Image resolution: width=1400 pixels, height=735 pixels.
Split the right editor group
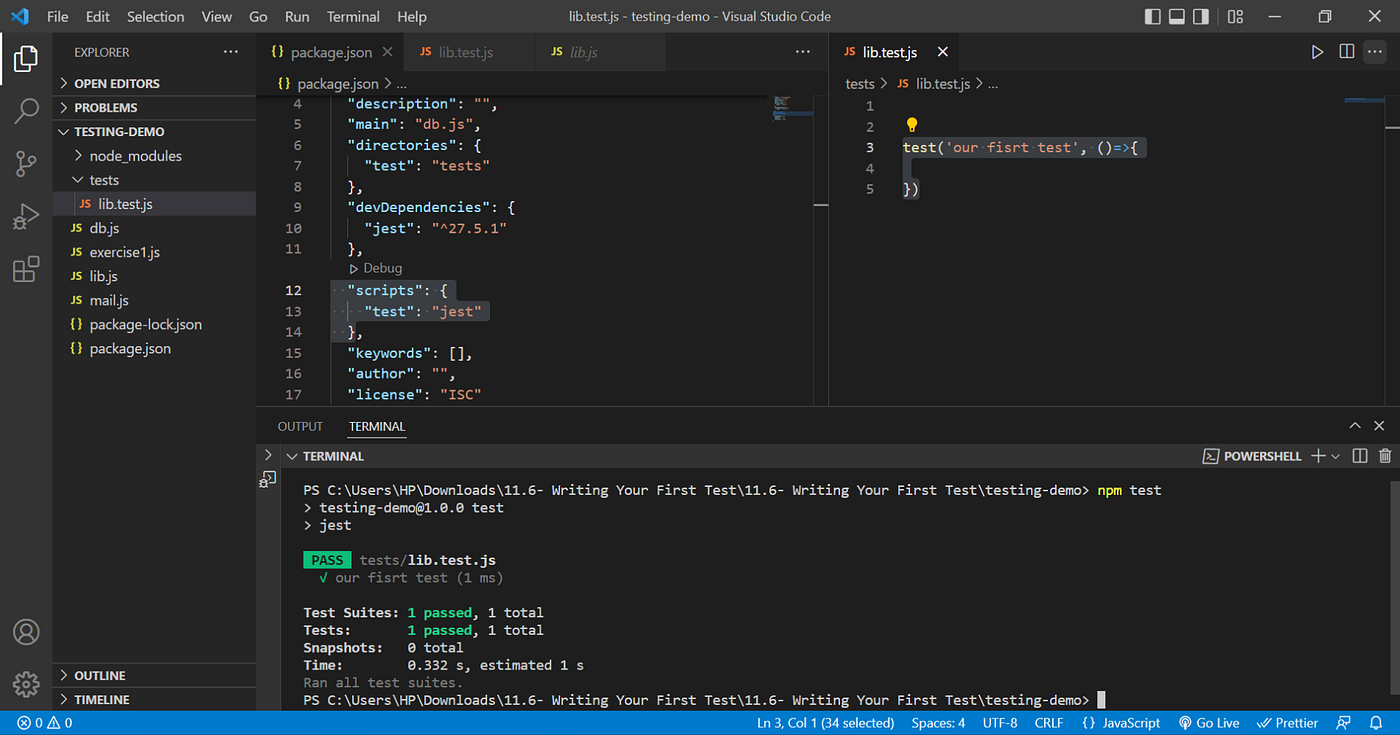pyautogui.click(x=1347, y=52)
